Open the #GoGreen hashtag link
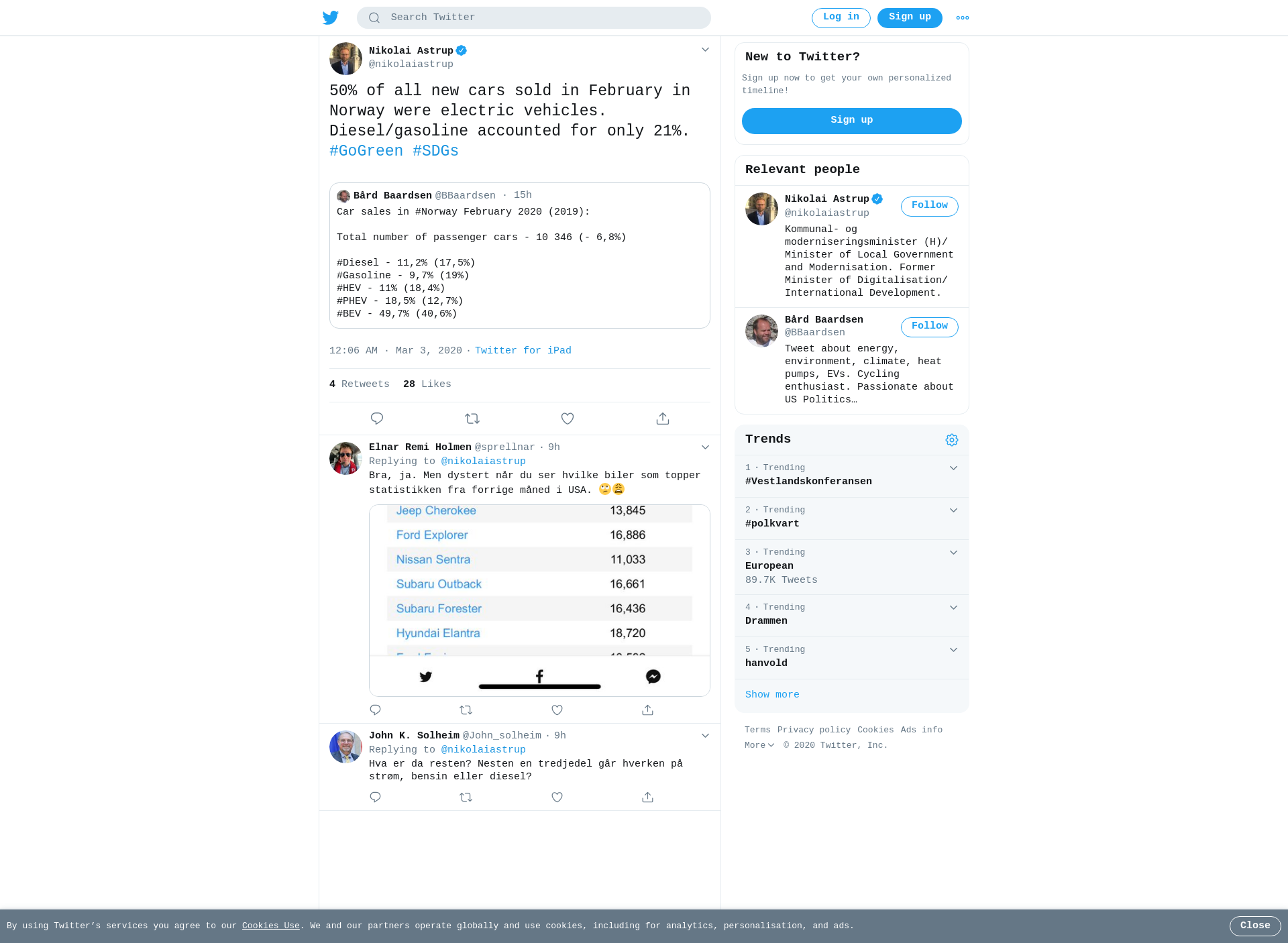 [366, 151]
